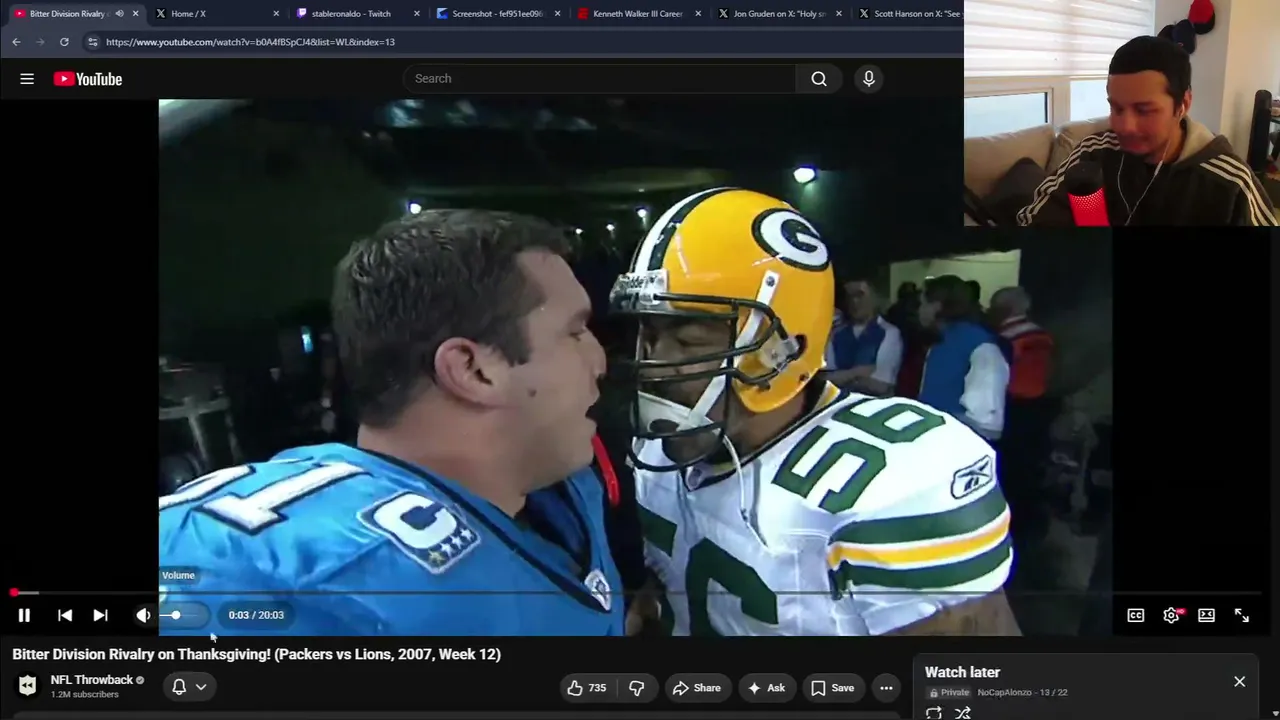Open more actions three-dot menu
This screenshot has width=1280, height=720.
886,688
